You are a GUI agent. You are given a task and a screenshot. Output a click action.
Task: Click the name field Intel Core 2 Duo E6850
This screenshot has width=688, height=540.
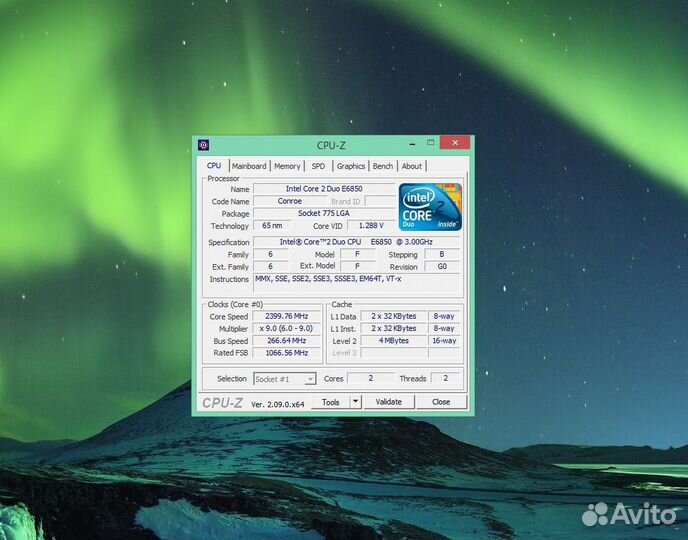coord(324,189)
